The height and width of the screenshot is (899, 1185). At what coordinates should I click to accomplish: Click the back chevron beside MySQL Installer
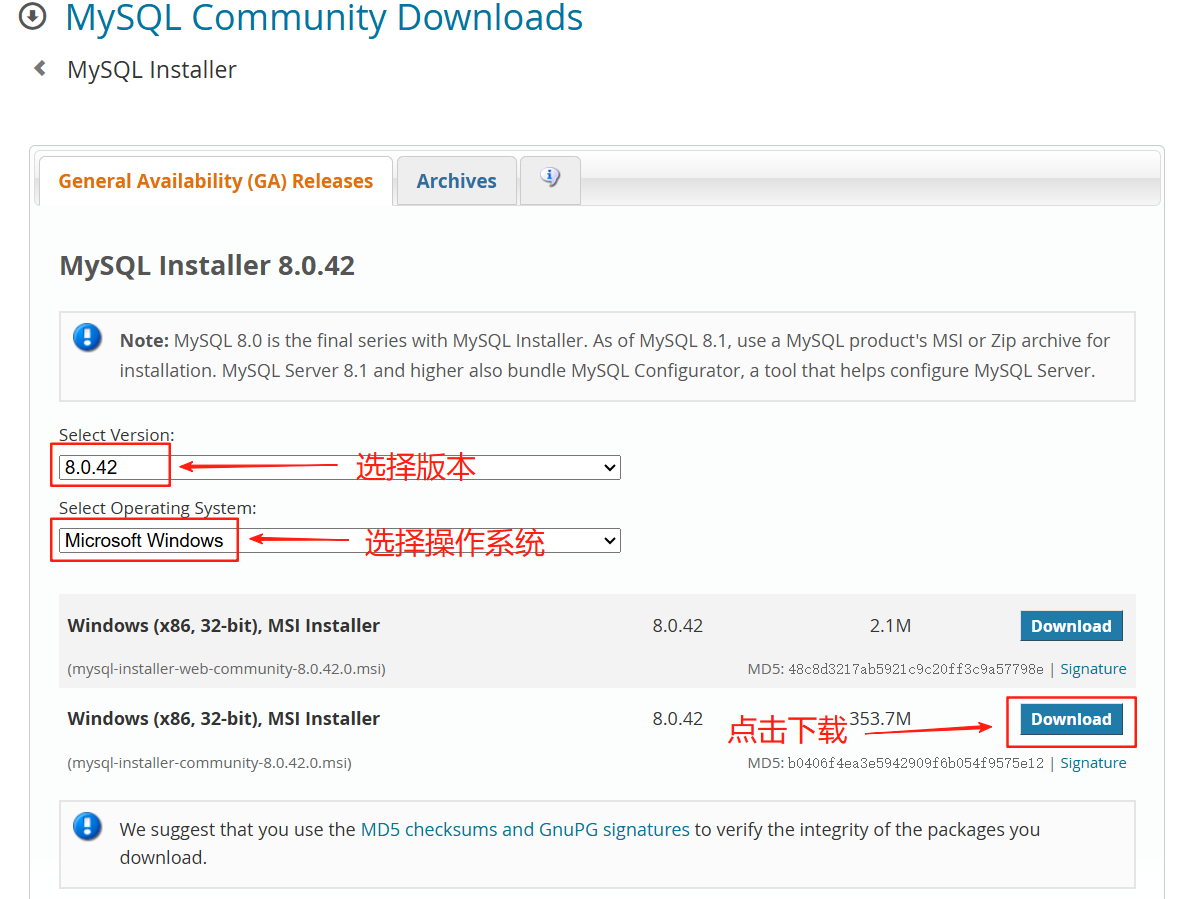[40, 69]
